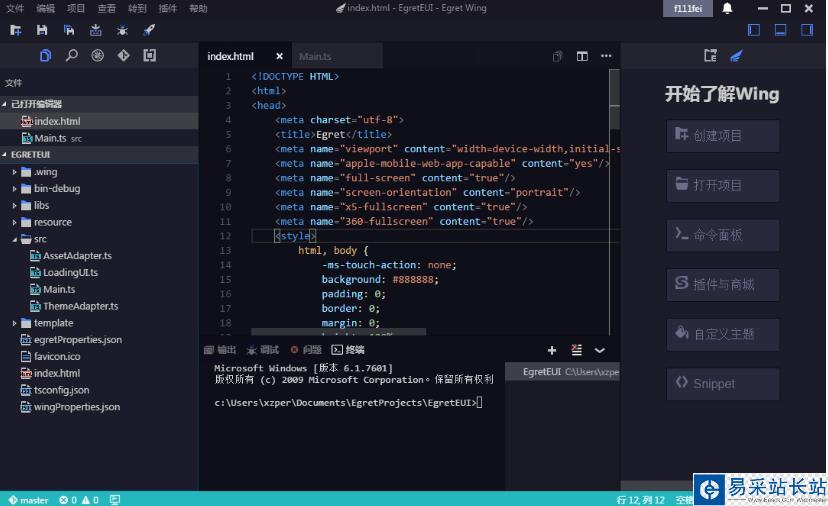This screenshot has height=506, width=828.
Task: Click the save all toolbar icon
Action: coord(69,30)
